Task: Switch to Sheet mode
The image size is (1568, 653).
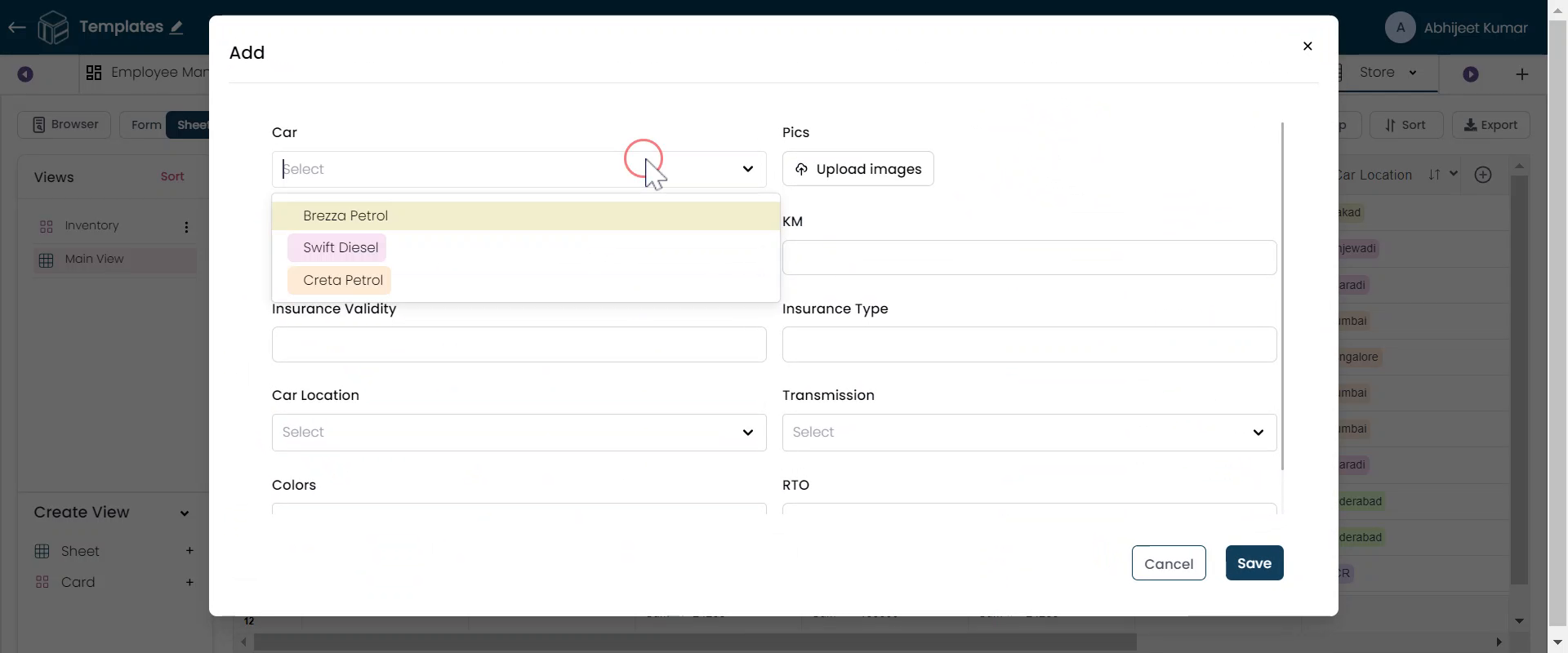Action: point(189,125)
